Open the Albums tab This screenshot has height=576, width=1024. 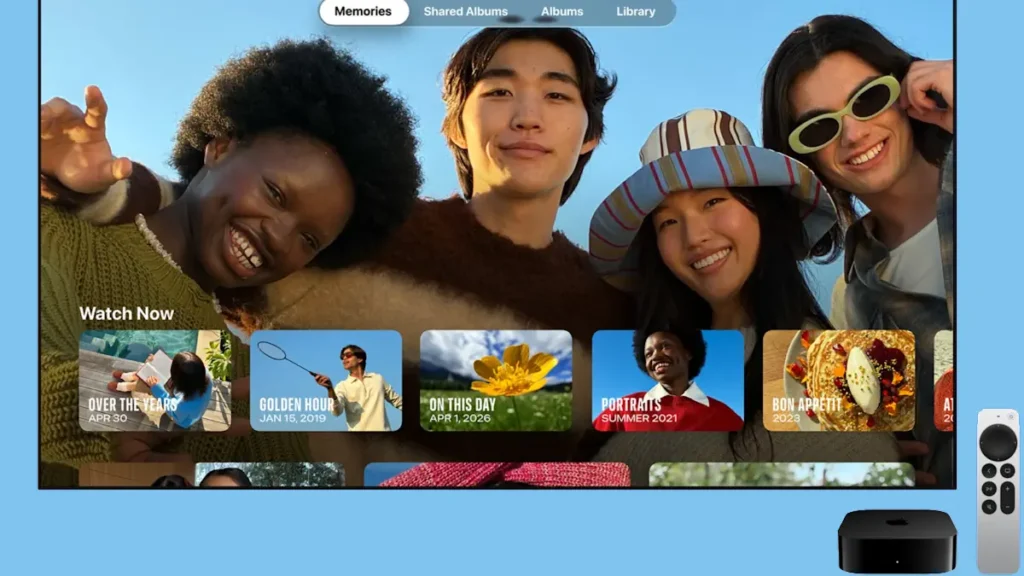562,12
